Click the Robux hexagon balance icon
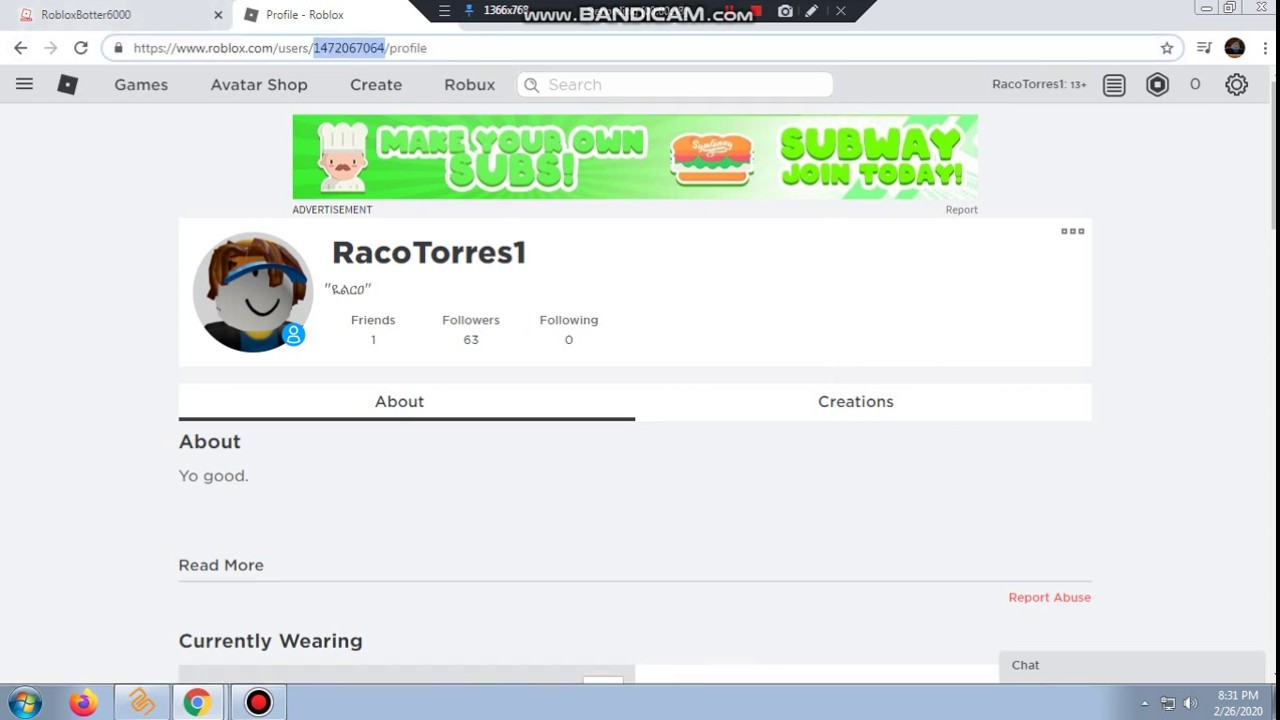Screen dimensions: 1280x720 pyautogui.click(x=1157, y=85)
